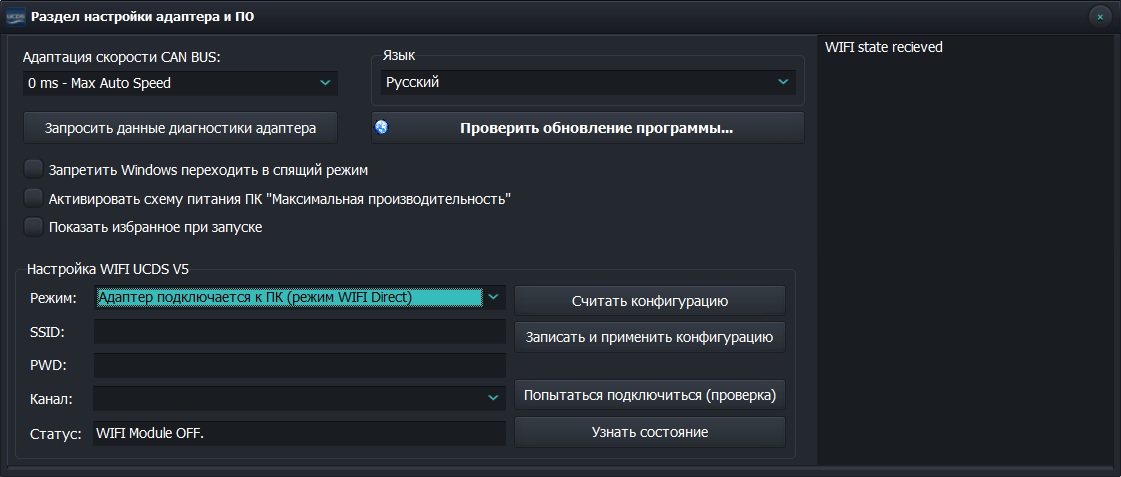
Task: Check "Показать избранное при запуске"
Action: (x=34, y=227)
